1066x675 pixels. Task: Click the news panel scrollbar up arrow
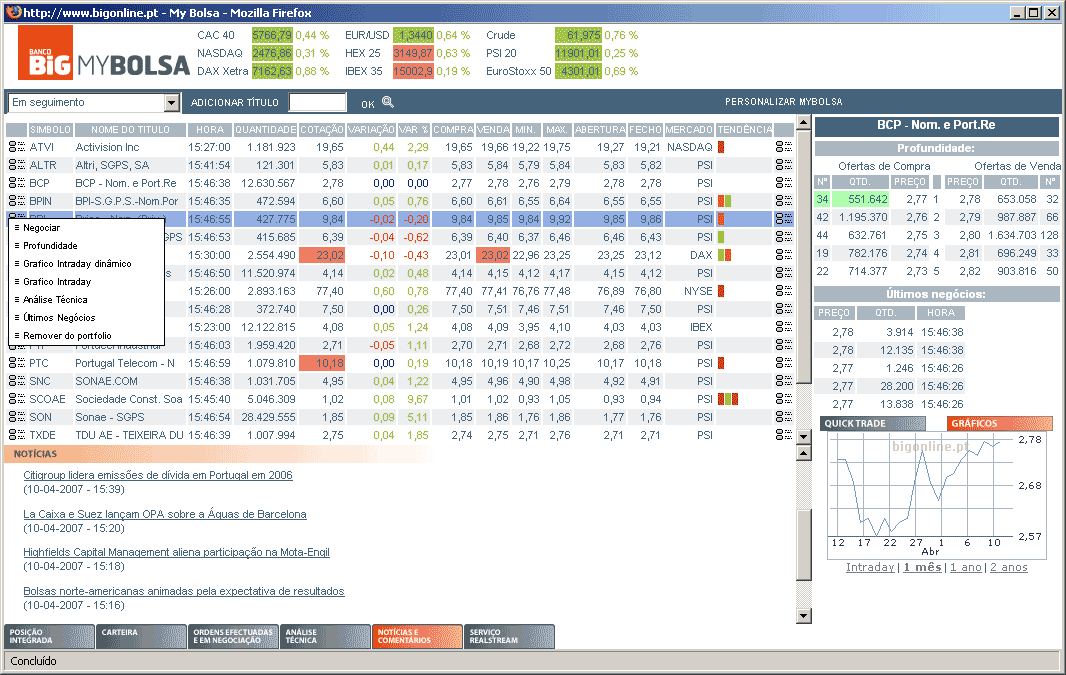[804, 453]
